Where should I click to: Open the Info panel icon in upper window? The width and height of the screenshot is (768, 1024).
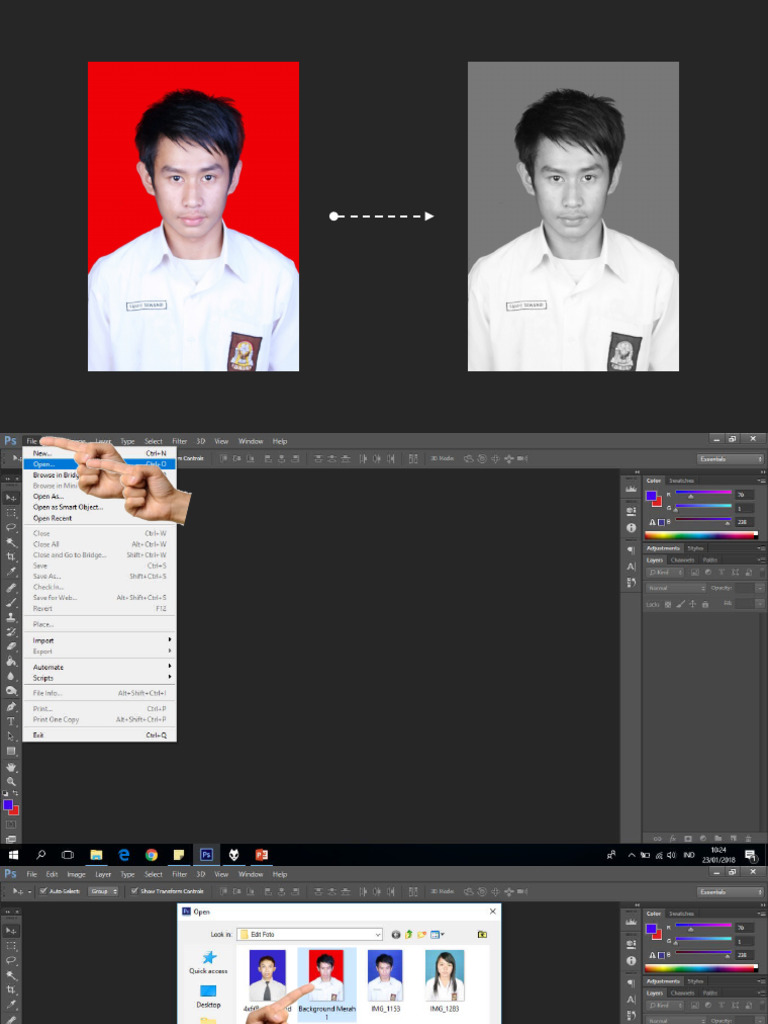click(631, 527)
